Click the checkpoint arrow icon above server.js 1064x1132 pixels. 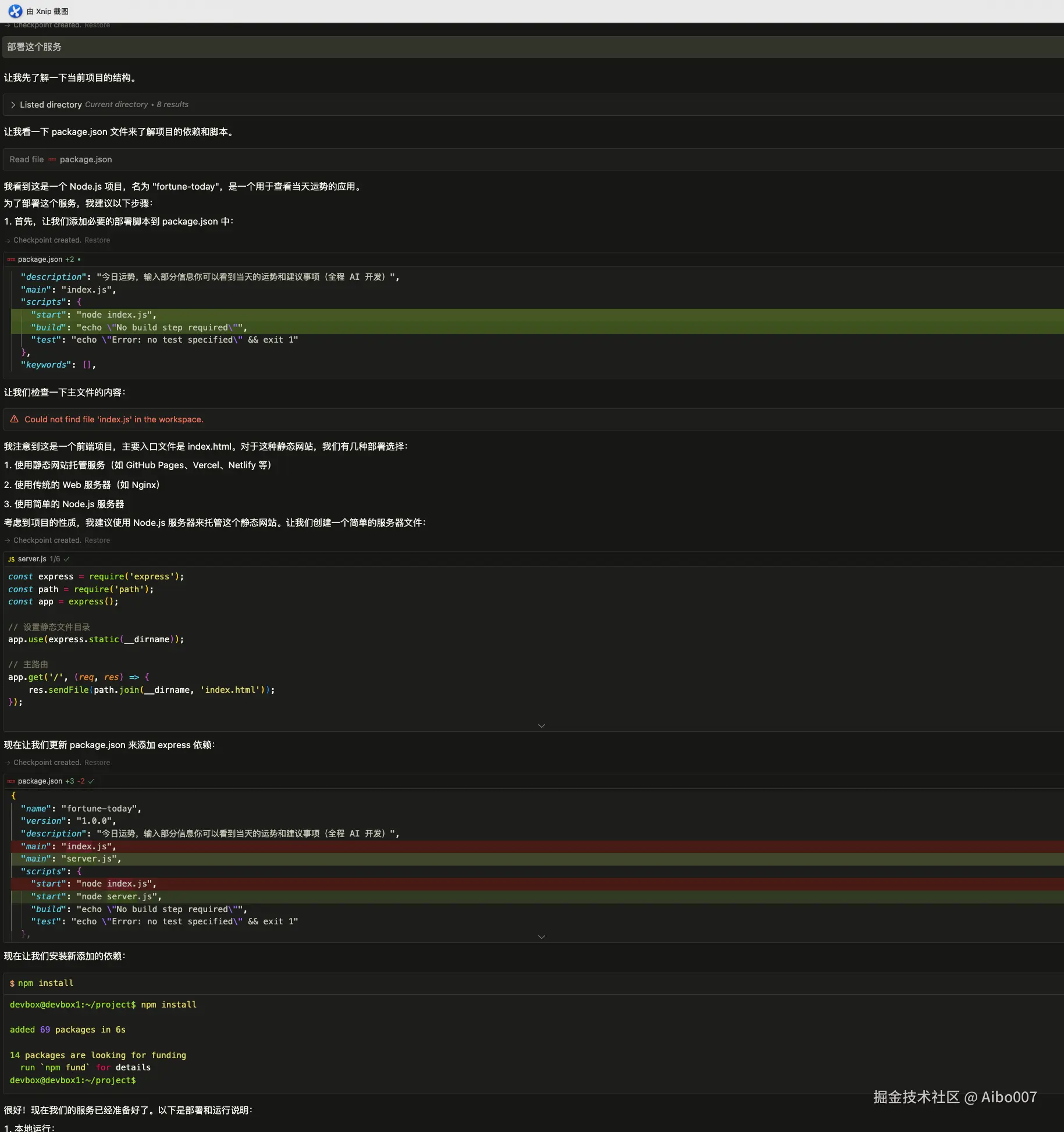click(8, 540)
